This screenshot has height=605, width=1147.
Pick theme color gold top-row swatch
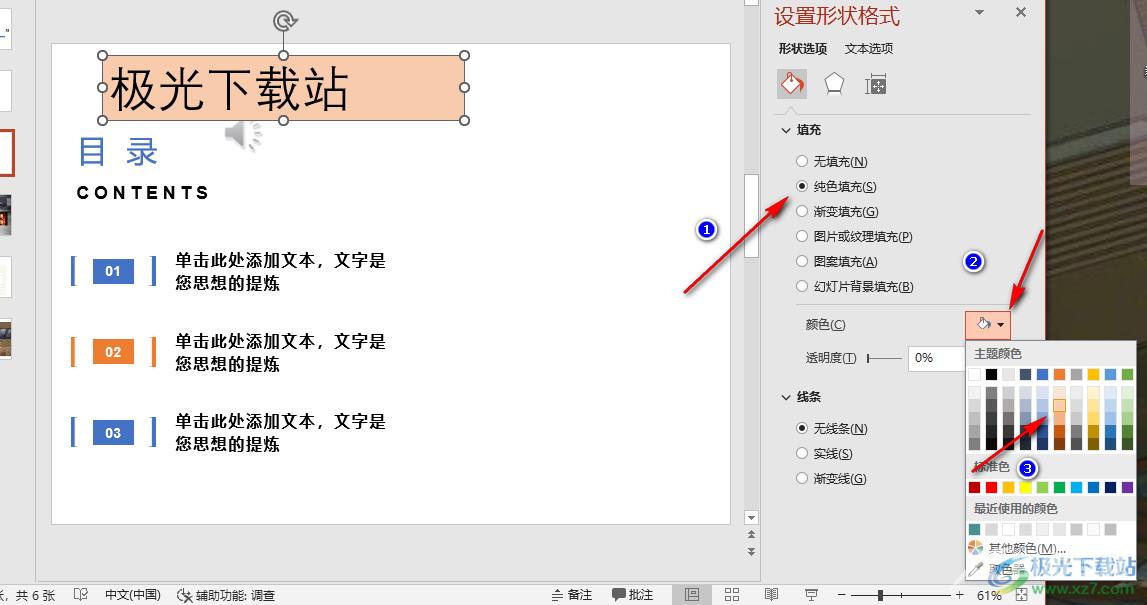click(x=1094, y=375)
